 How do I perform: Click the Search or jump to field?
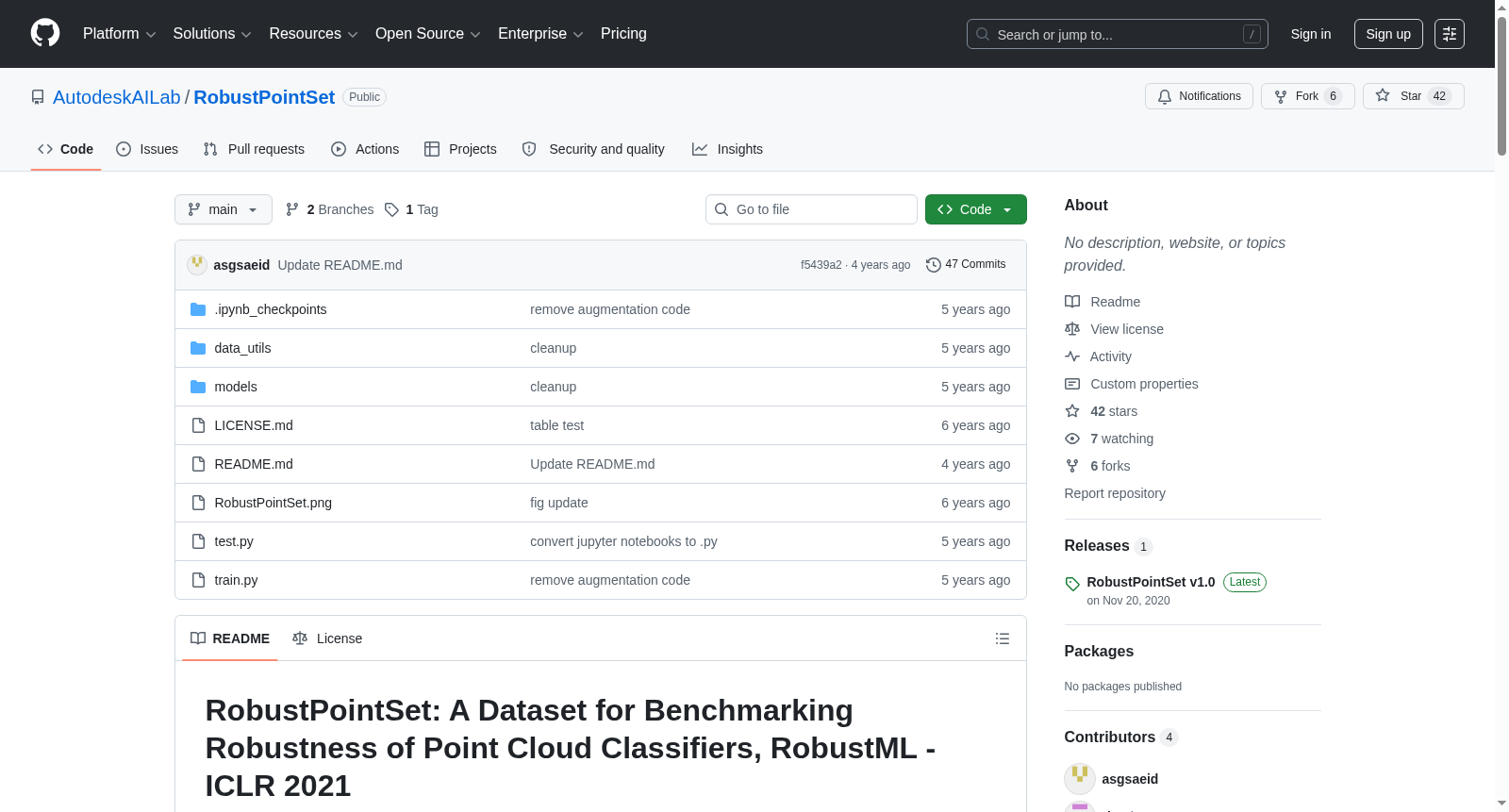pyautogui.click(x=1118, y=34)
